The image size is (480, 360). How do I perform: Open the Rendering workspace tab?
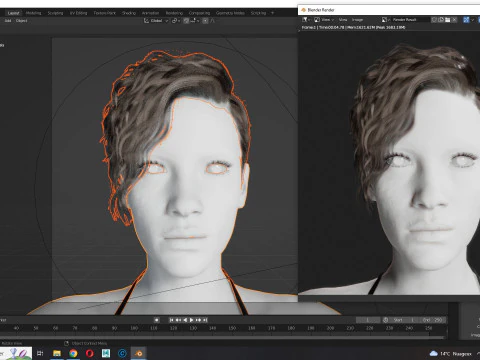(x=174, y=13)
